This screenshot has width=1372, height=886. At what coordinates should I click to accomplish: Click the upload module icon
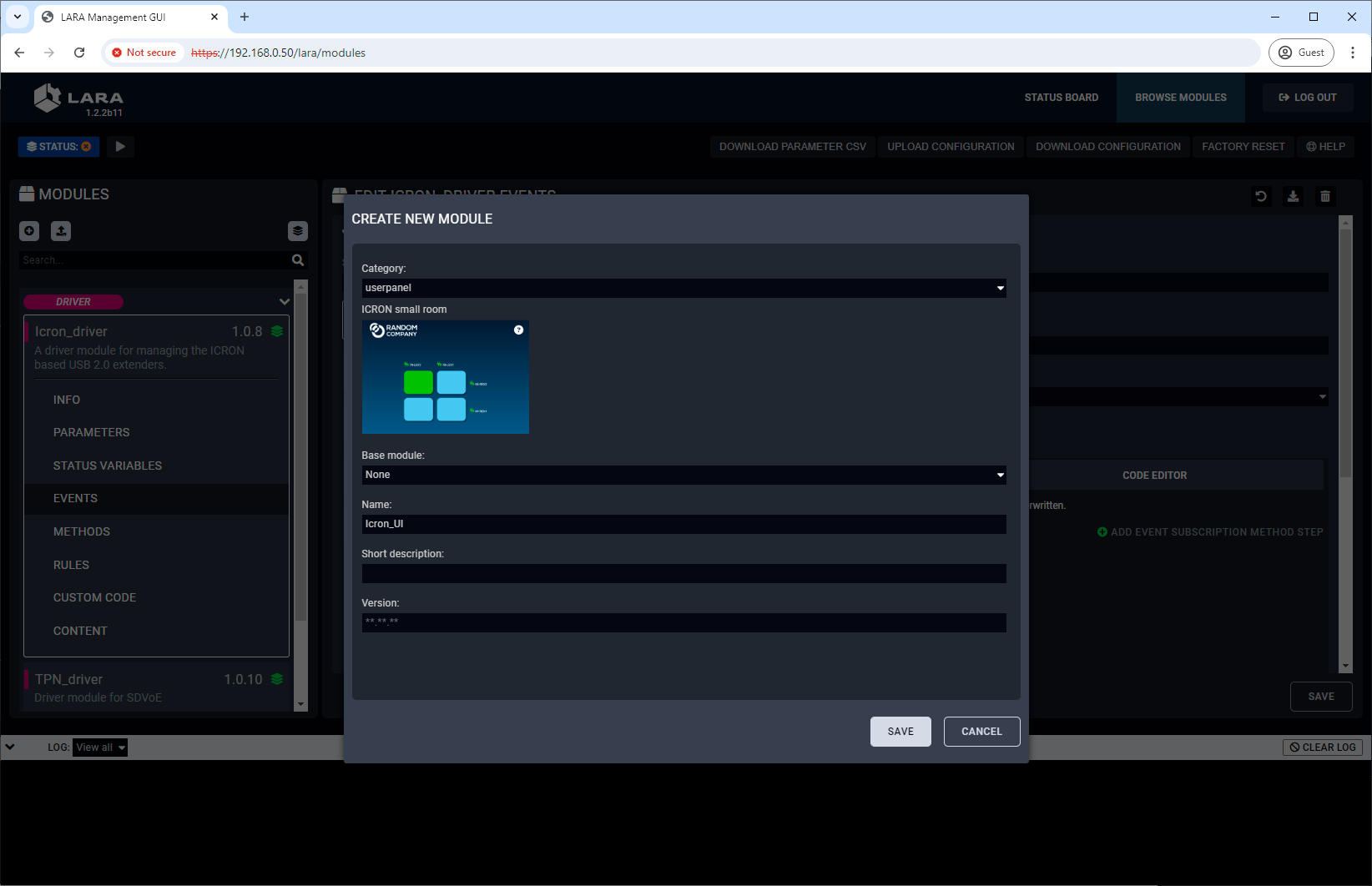[x=61, y=231]
